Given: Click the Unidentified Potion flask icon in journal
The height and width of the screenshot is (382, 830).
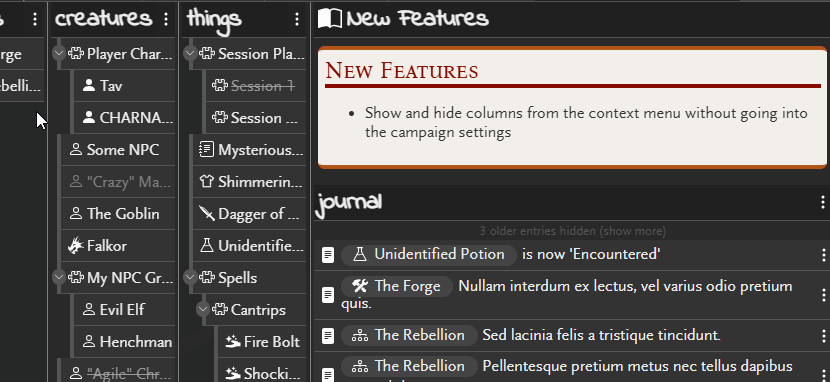Looking at the screenshot, I should pos(360,254).
